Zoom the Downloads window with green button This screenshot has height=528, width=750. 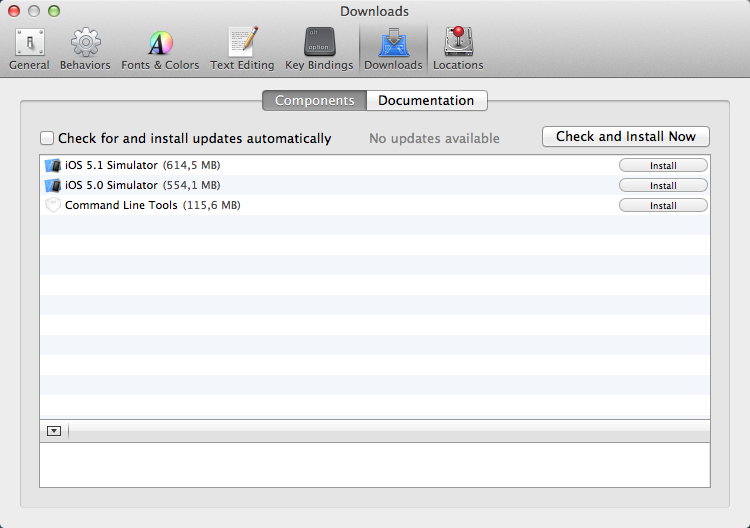pyautogui.click(x=54, y=11)
